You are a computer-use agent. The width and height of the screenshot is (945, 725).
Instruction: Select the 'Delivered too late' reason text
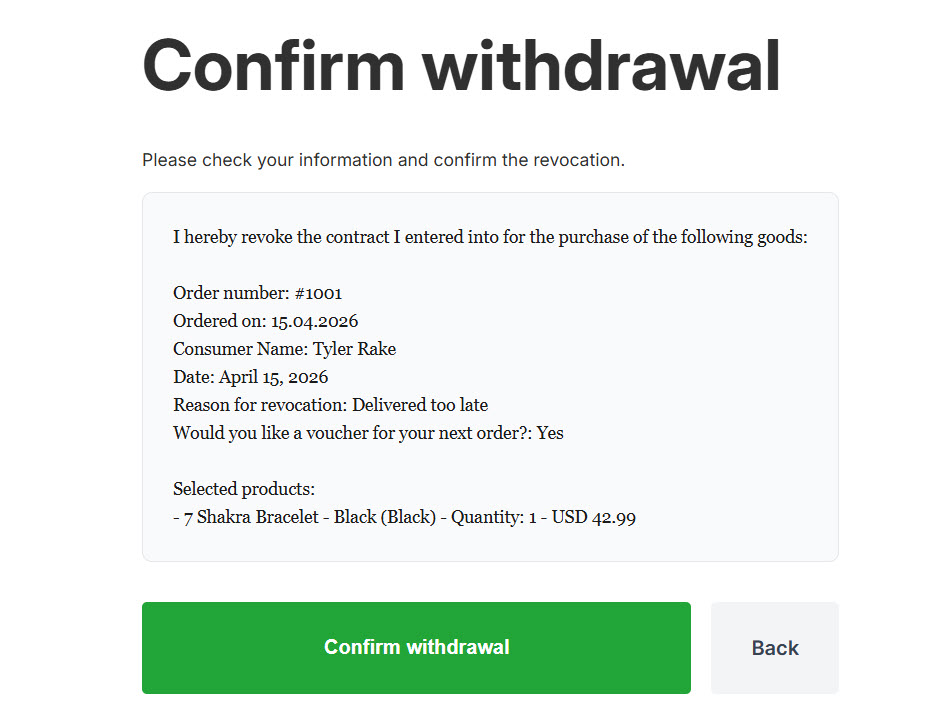coord(420,405)
